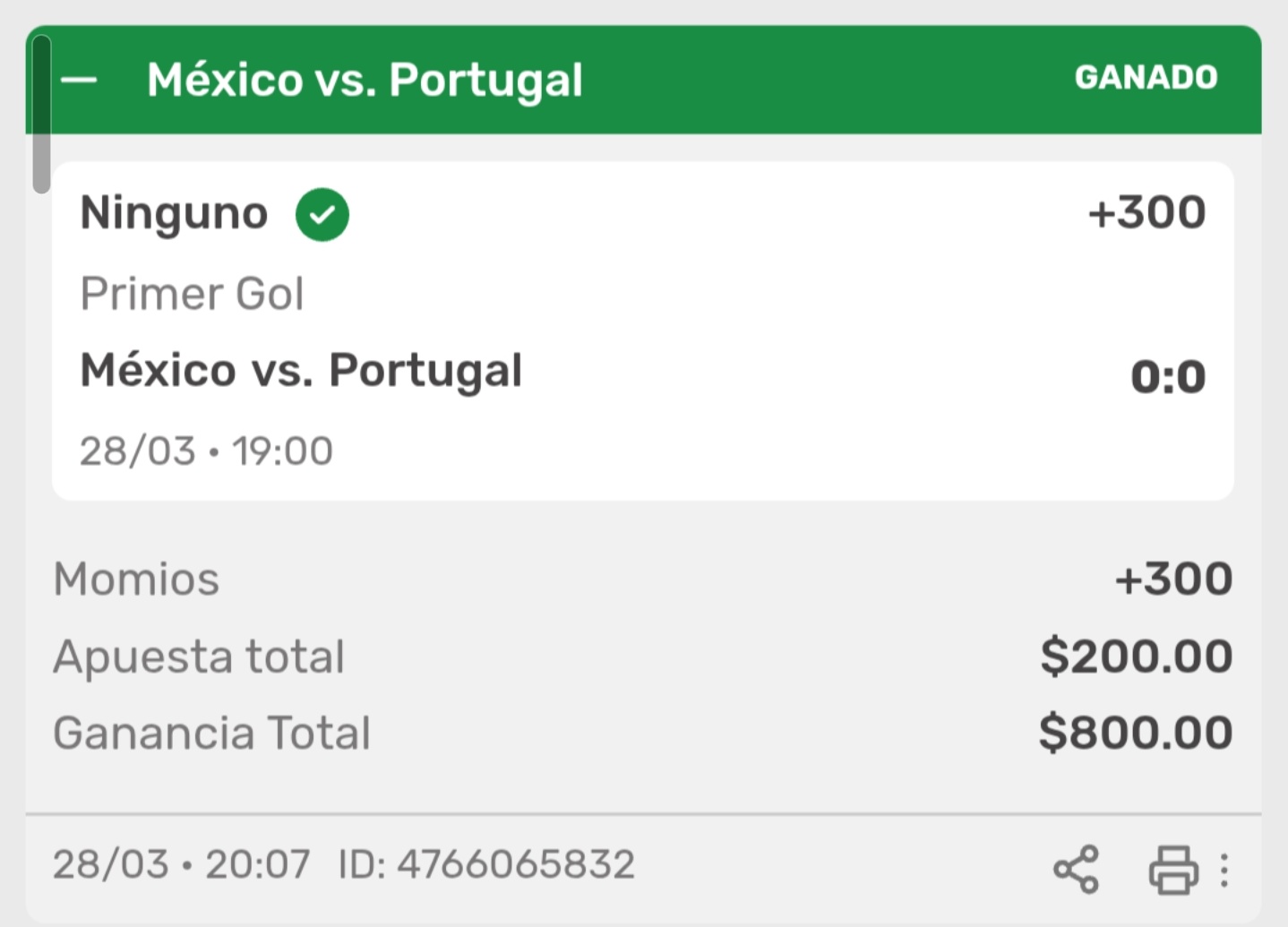
Task: Click the 0:0 final score
Action: point(1167,376)
